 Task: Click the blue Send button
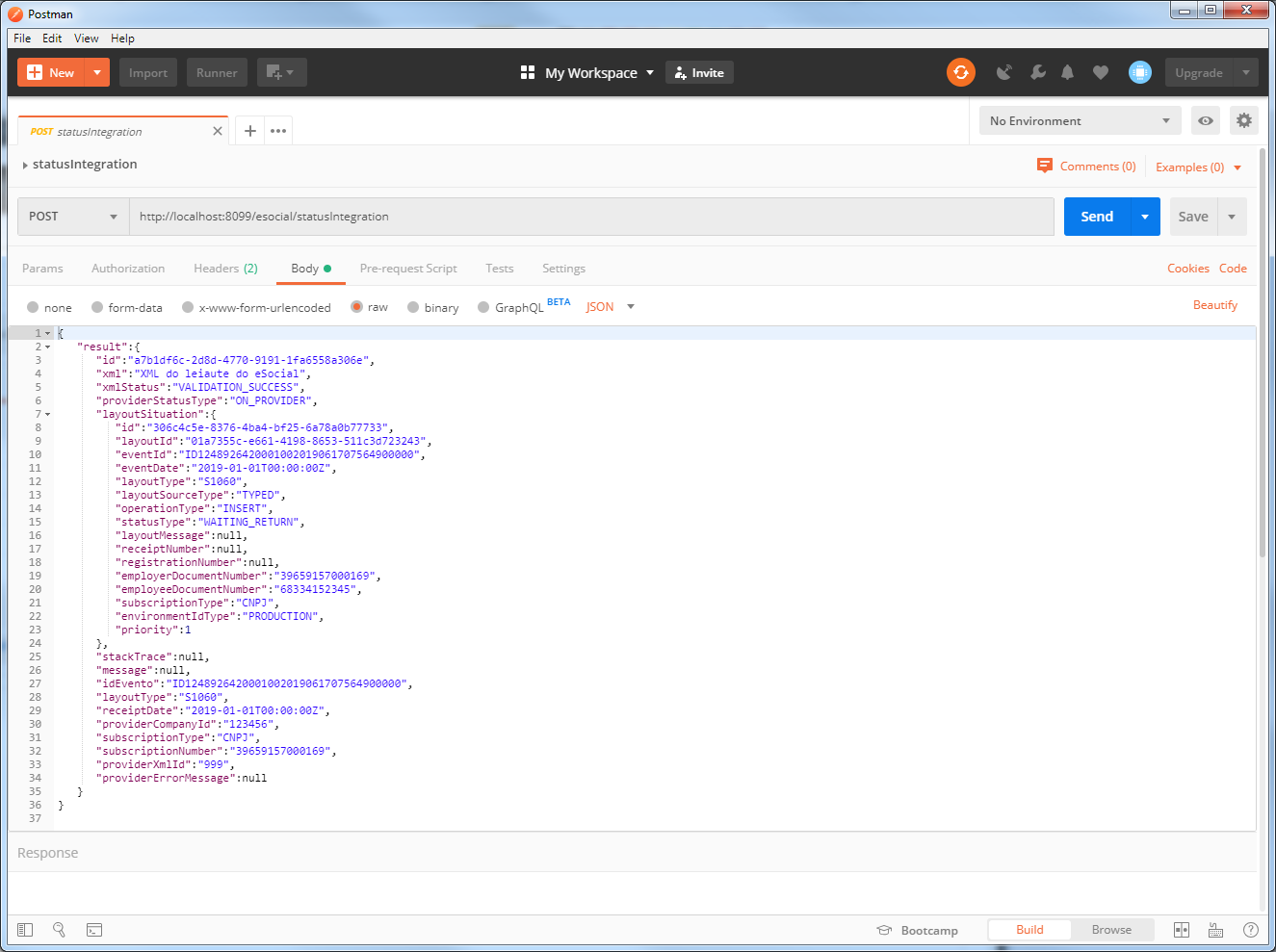(1096, 217)
